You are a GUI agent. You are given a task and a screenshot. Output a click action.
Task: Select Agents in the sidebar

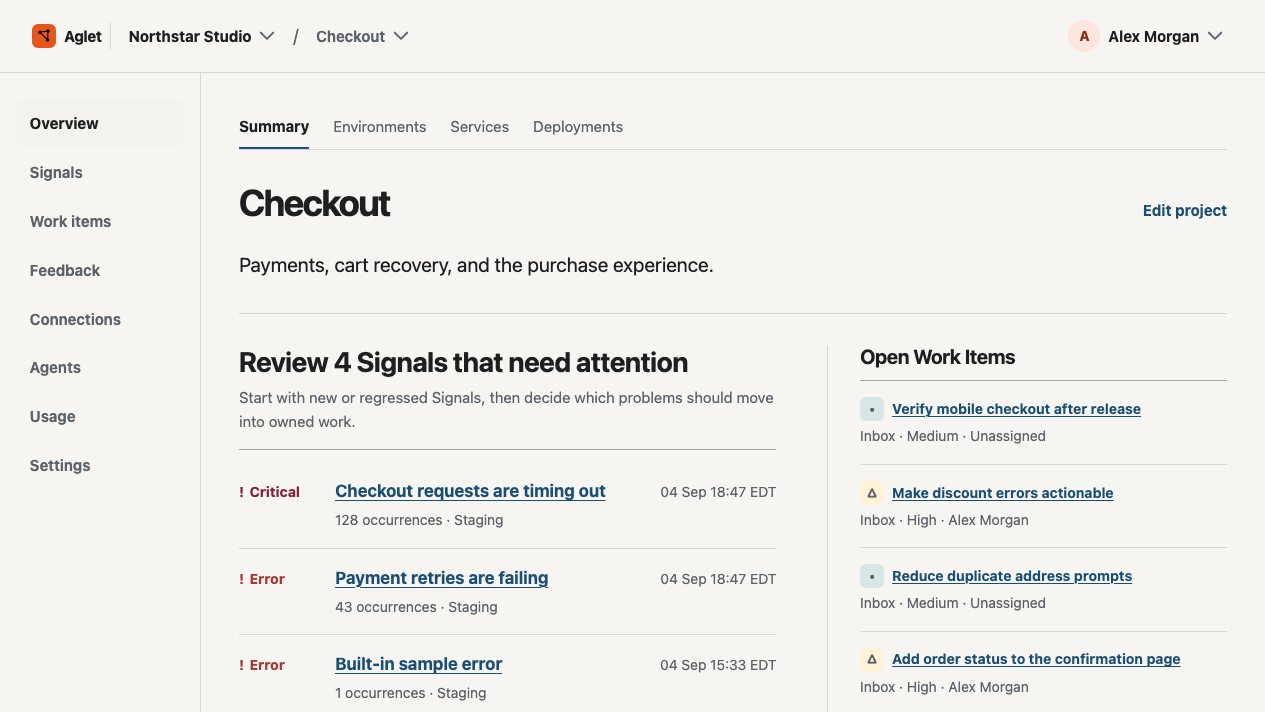pos(55,368)
